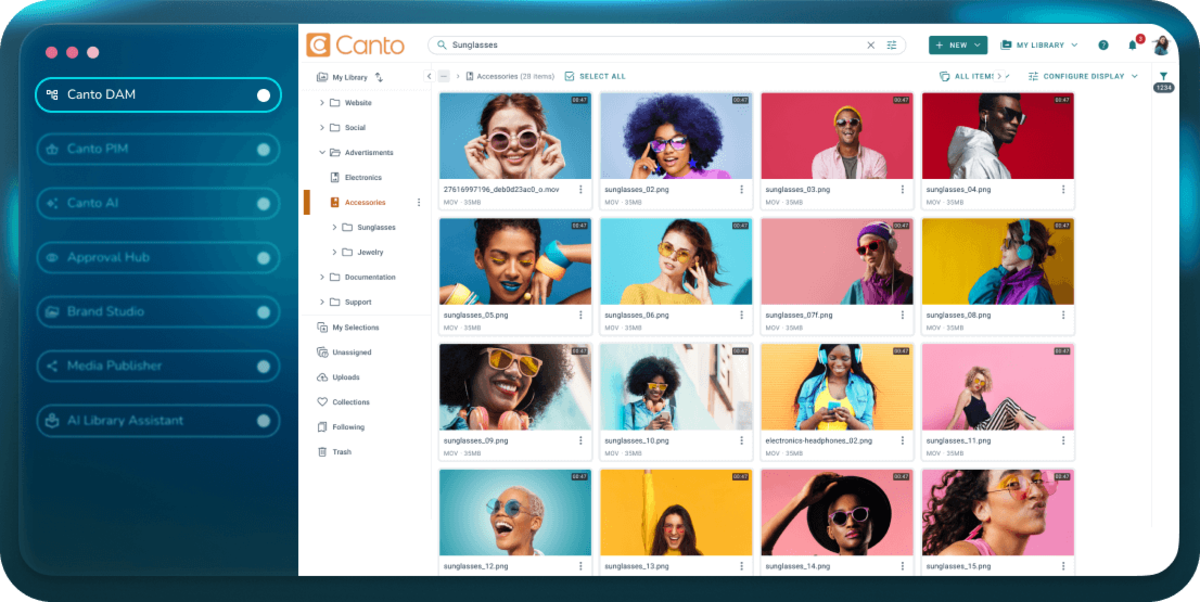Open the sunglasses_06.png thumbnail
The width and height of the screenshot is (1200, 602).
click(x=676, y=261)
